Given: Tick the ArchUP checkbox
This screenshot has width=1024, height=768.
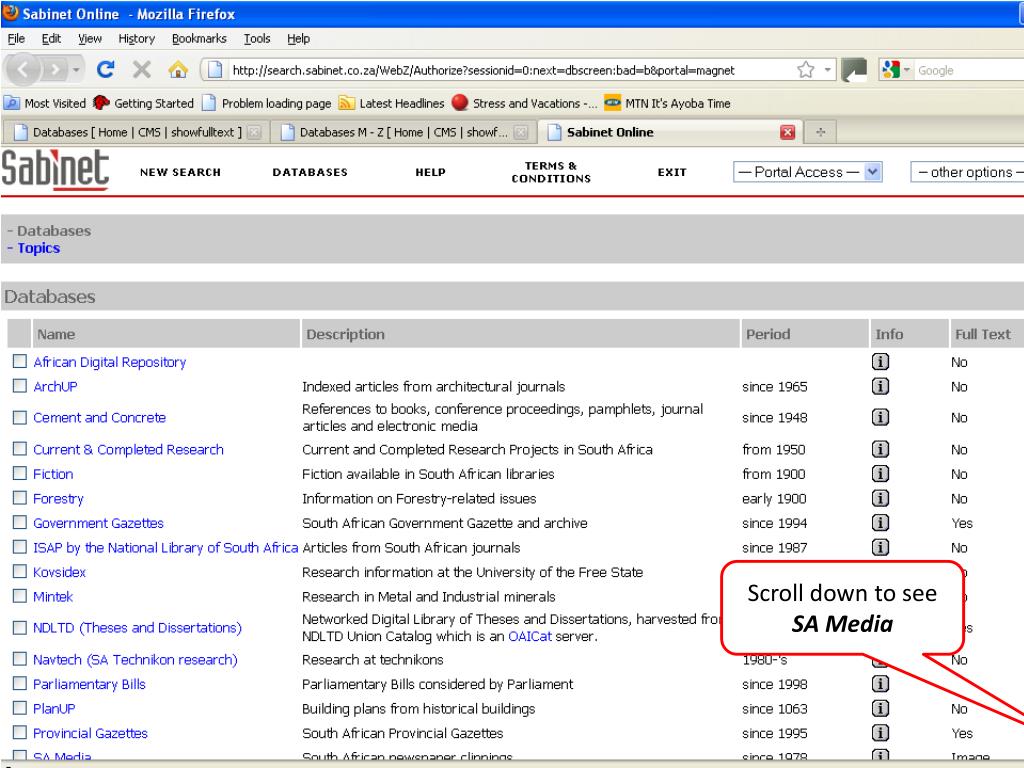Looking at the screenshot, I should point(20,385).
